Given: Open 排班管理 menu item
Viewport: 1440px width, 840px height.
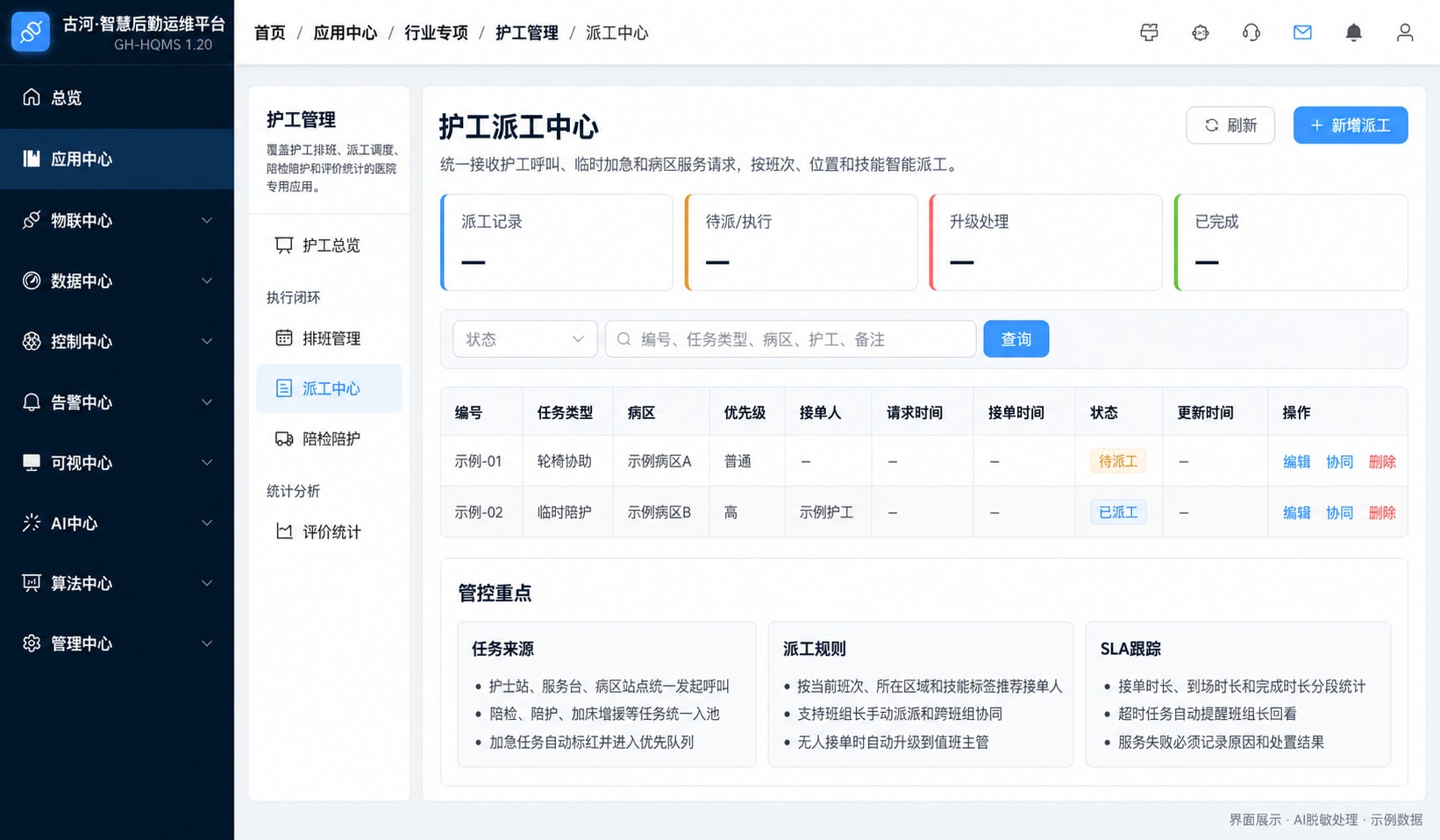Looking at the screenshot, I should 329,338.
